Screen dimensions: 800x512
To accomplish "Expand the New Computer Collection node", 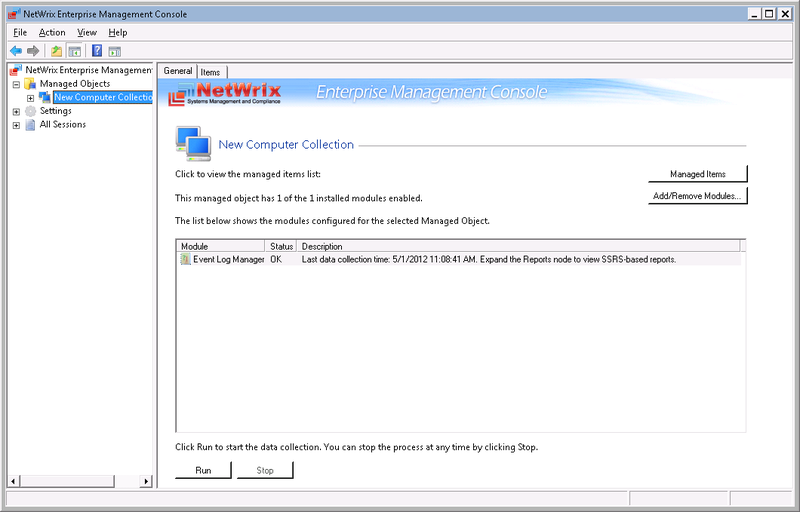I will pos(31,98).
